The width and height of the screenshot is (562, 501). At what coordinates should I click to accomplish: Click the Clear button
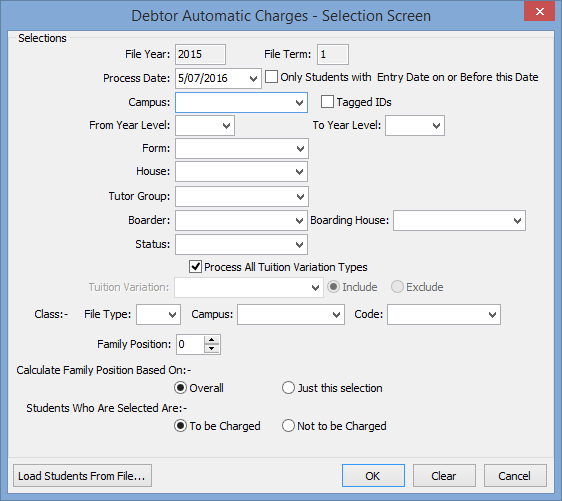(x=444, y=476)
